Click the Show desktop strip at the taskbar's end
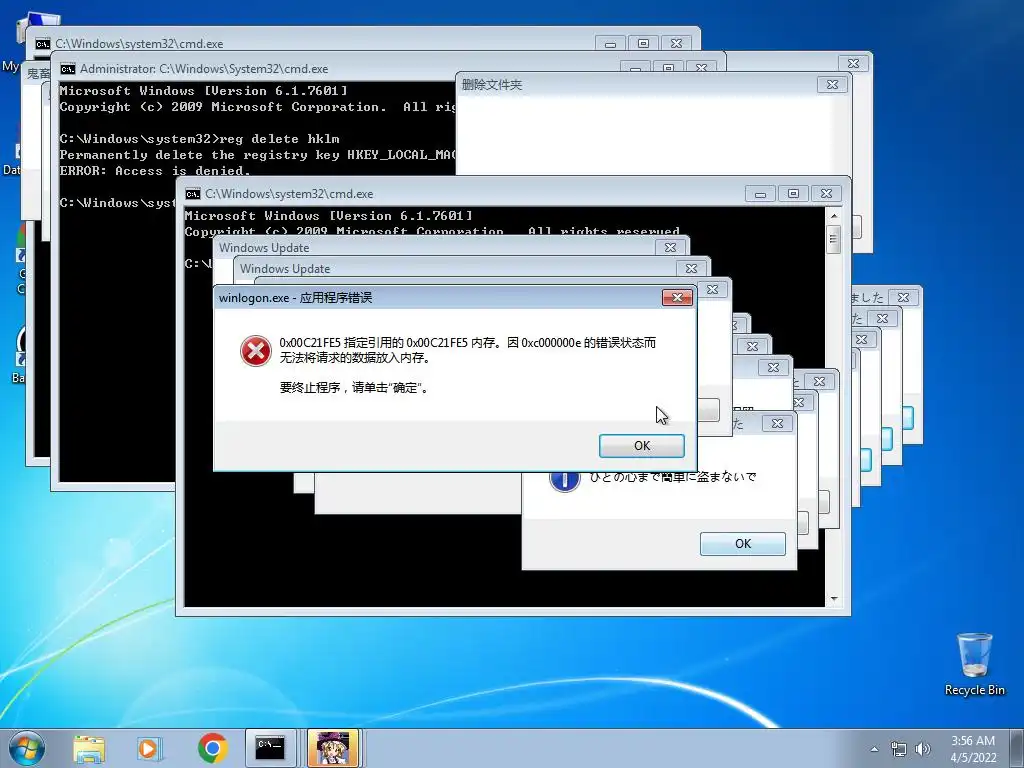Image resolution: width=1024 pixels, height=768 pixels. pos(1018,749)
